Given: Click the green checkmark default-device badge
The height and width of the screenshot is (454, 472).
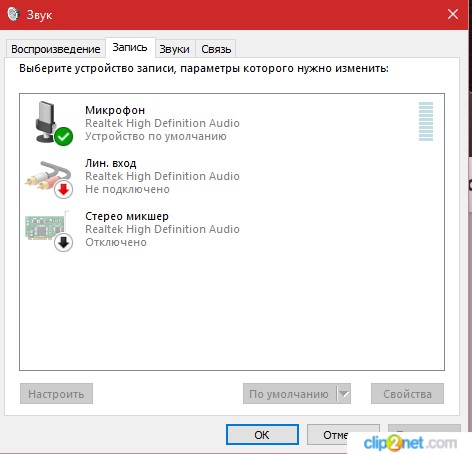Looking at the screenshot, I should [x=63, y=137].
